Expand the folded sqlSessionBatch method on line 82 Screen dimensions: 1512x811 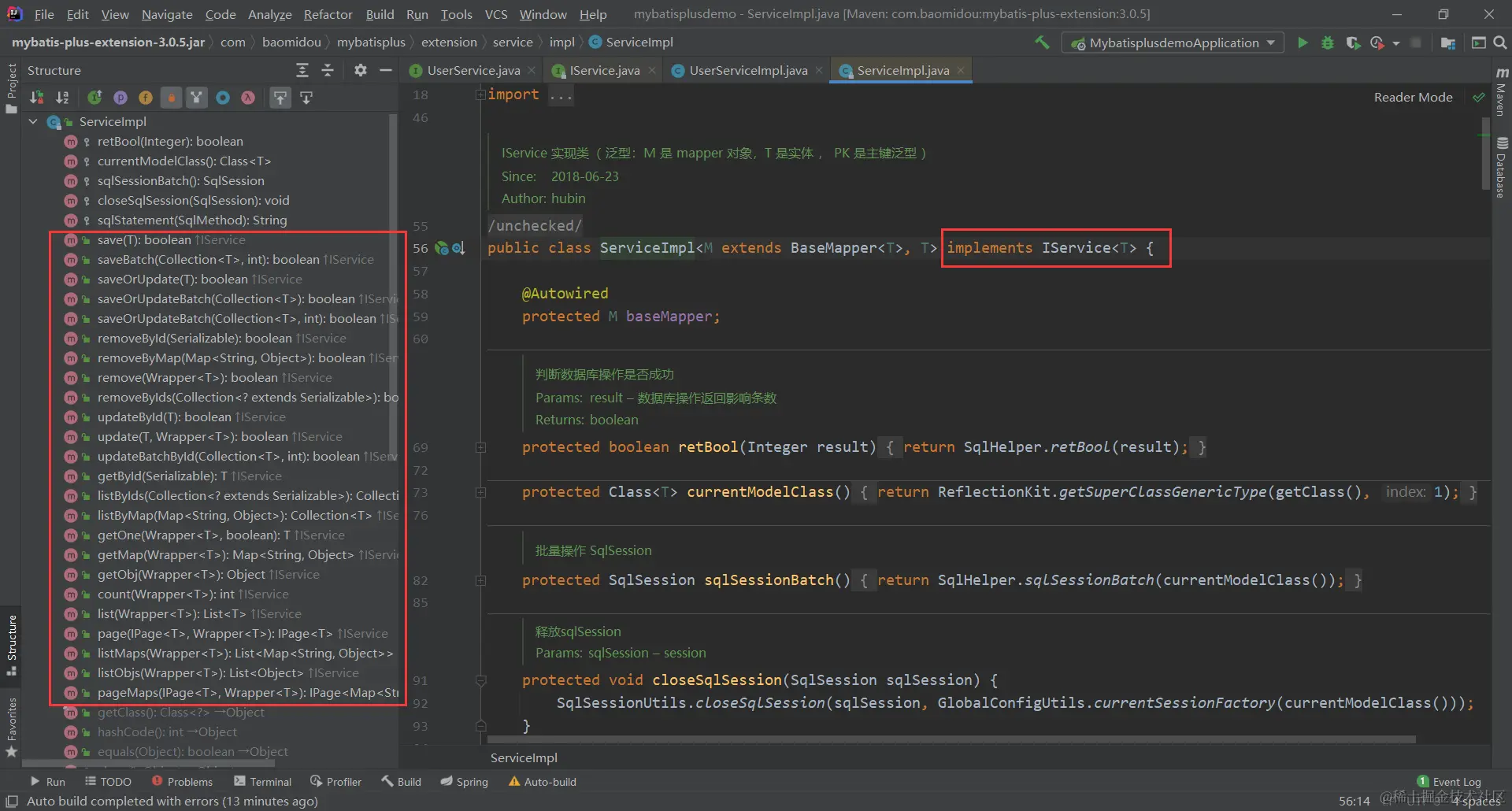(480, 580)
